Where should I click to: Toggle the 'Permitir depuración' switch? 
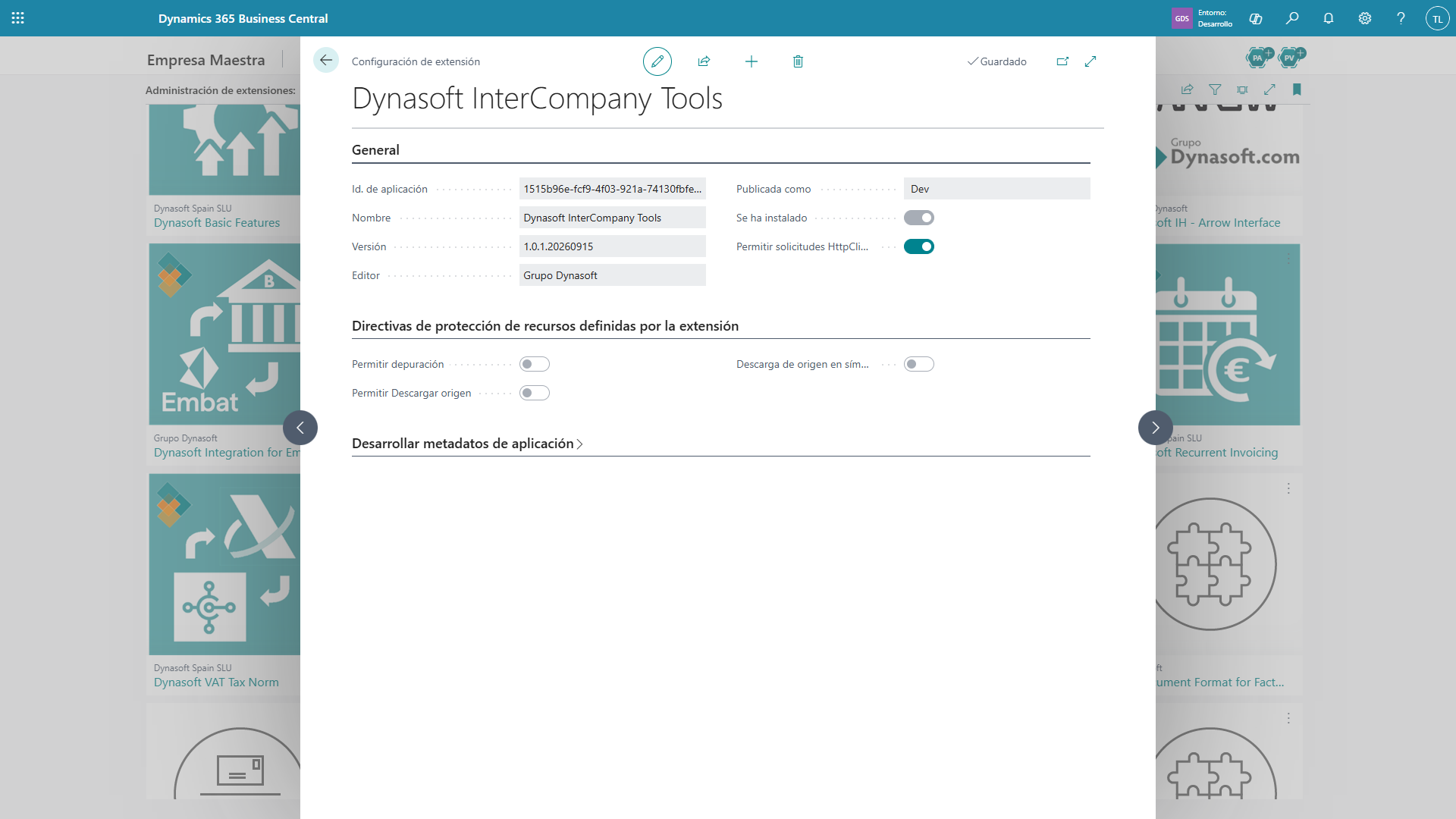point(535,364)
